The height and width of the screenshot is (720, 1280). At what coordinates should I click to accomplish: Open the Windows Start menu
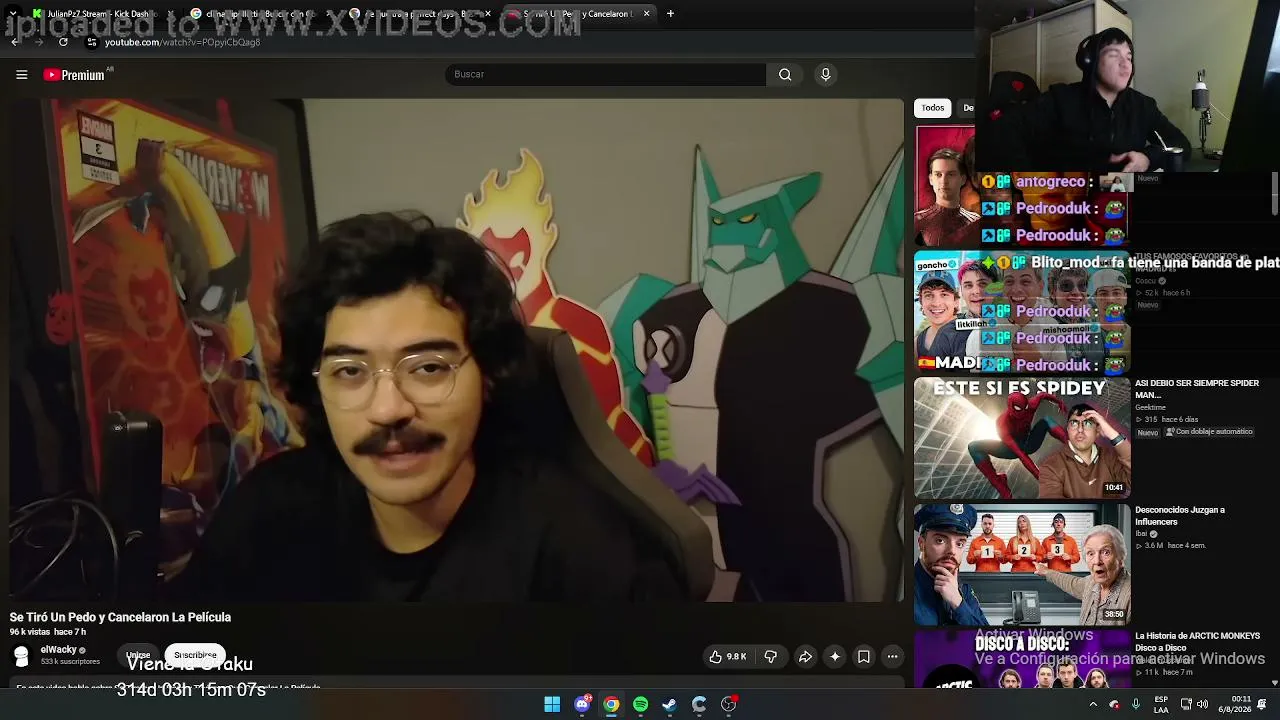pyautogui.click(x=552, y=705)
